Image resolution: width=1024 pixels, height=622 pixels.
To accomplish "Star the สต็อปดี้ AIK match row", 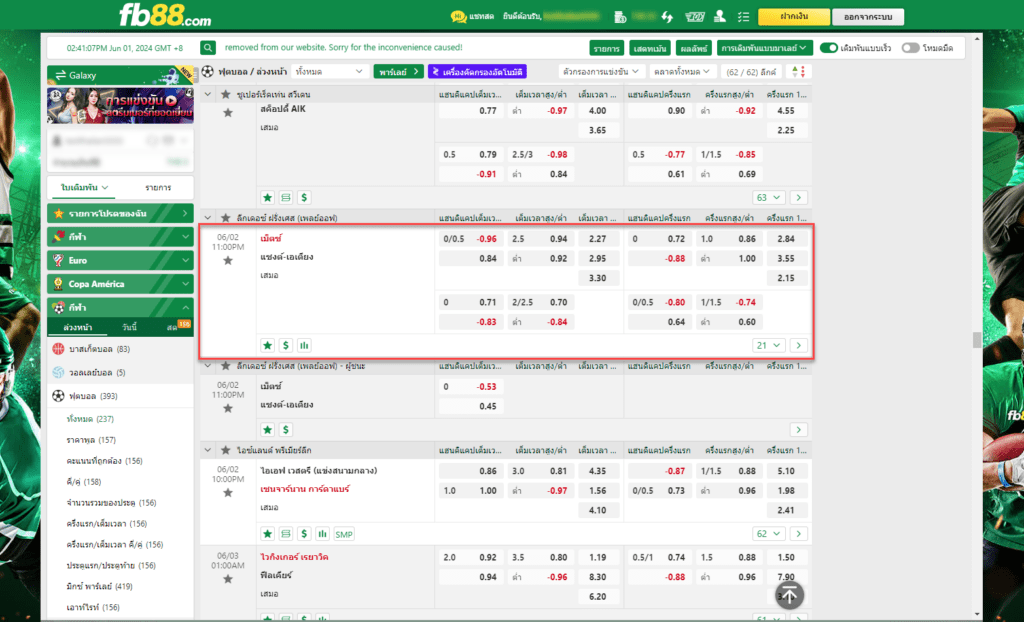I will pos(228,112).
